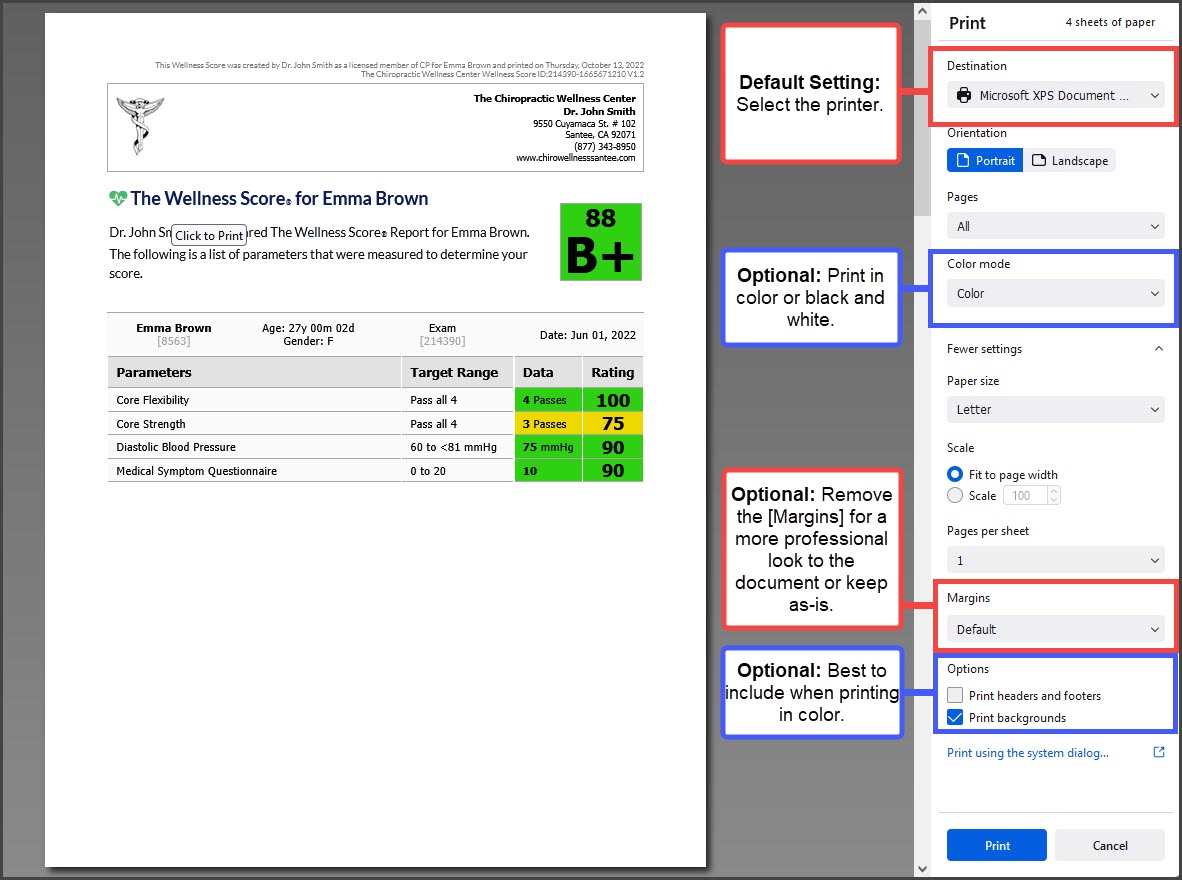Open the Paper size Letter dropdown

pos(1055,409)
